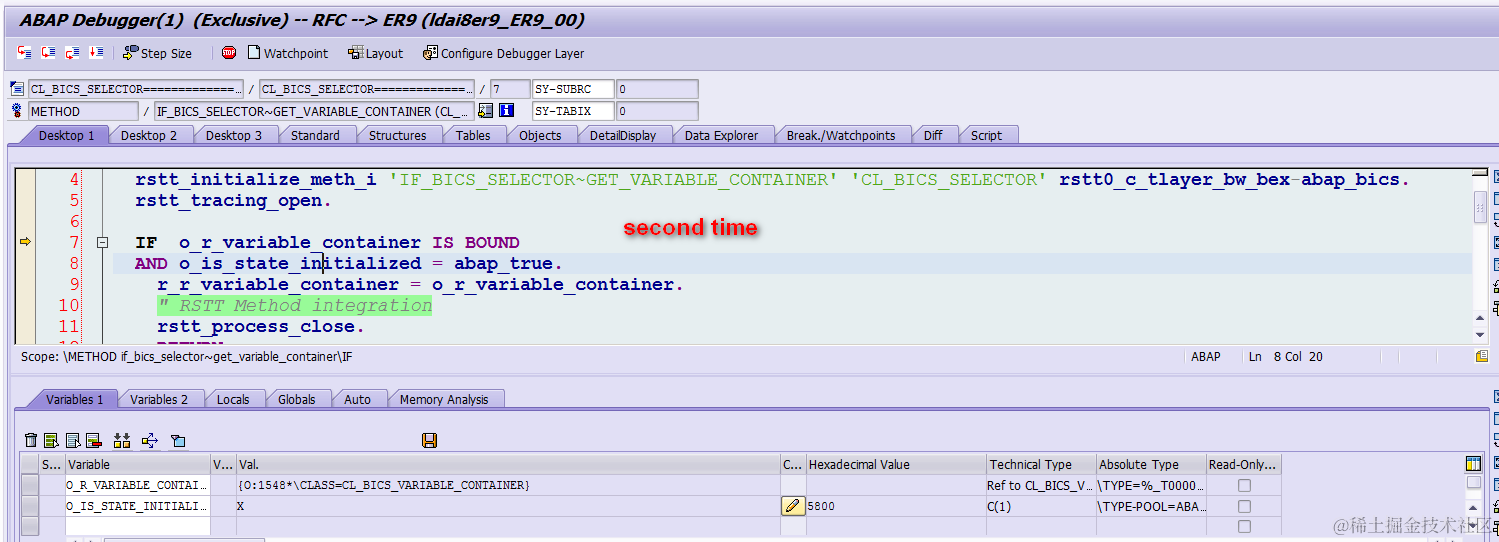Click the navigate-to-source icon after GET_VARIABLE_CONTAINER
1499x542 pixels.
(486, 111)
